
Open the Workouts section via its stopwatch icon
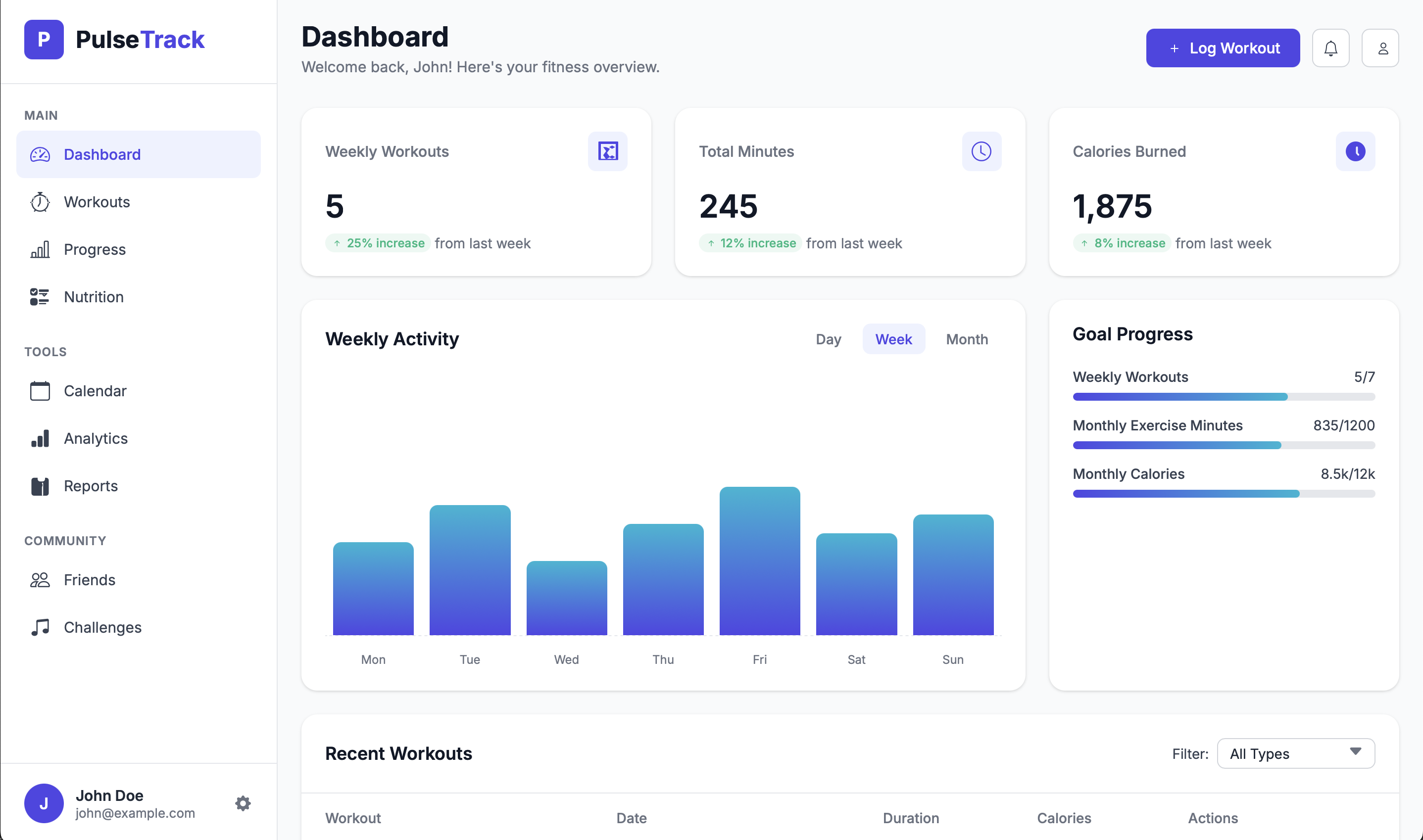point(40,201)
